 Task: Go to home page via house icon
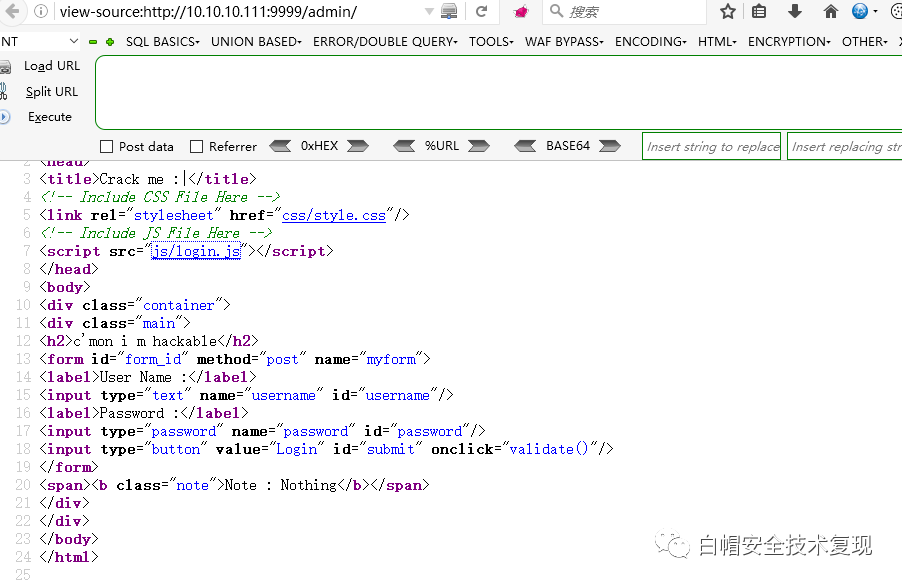coord(830,11)
